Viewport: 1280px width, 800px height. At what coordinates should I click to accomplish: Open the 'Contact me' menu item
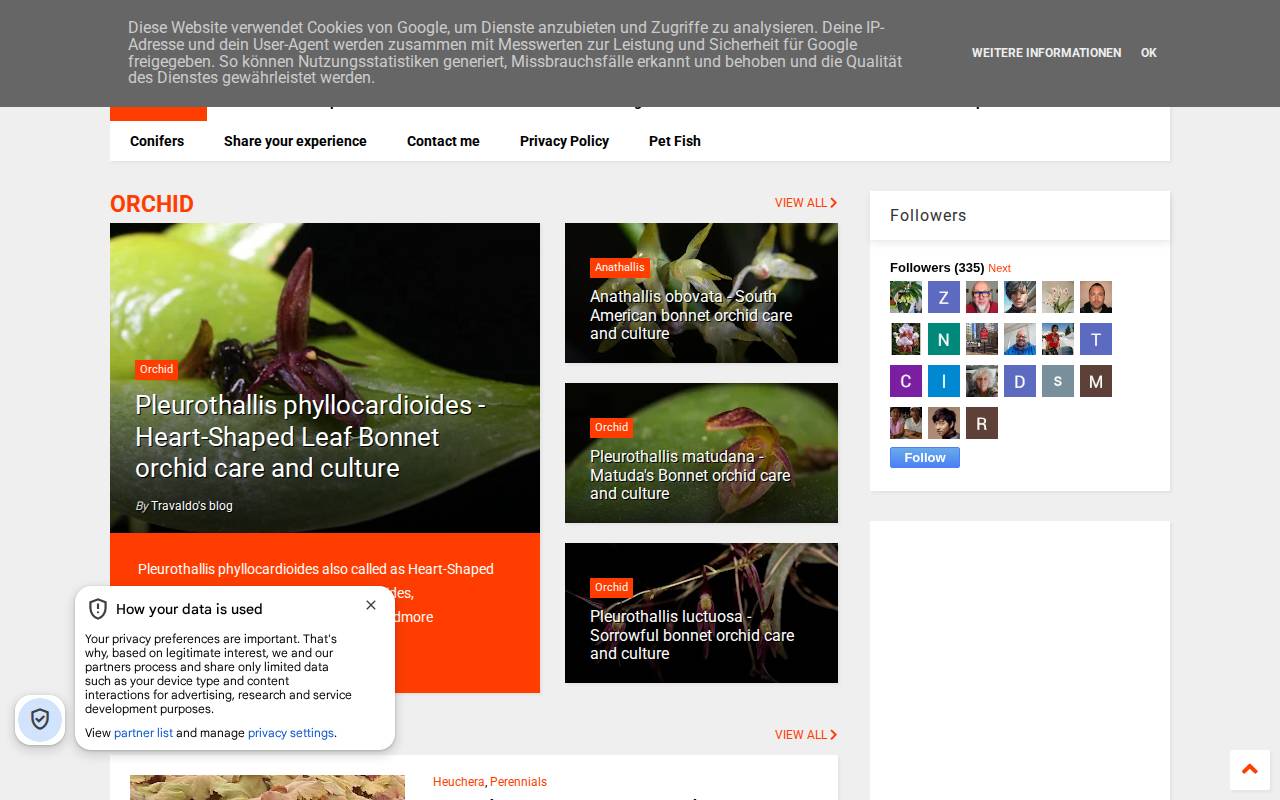click(443, 141)
